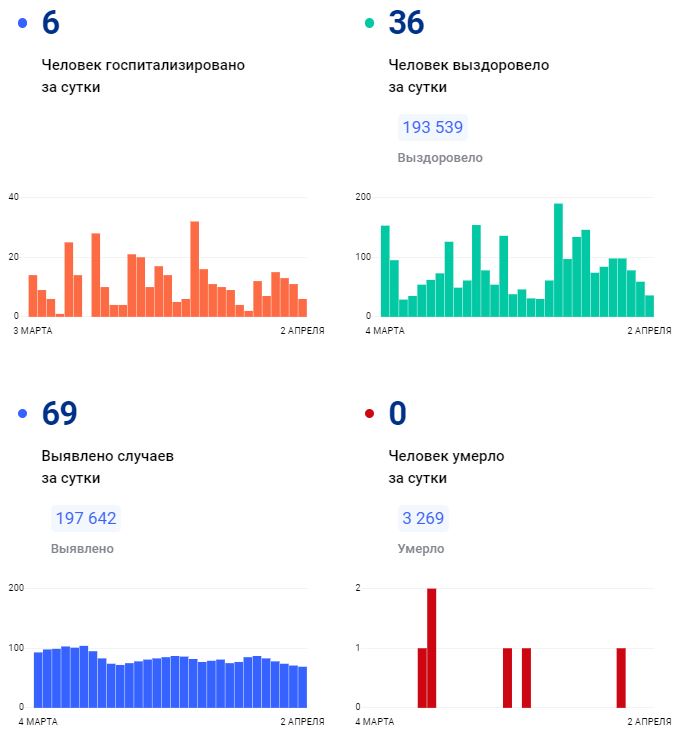Click the tallest teal bar in recovered chart
Viewport: 692px width, 738px height.
558,260
